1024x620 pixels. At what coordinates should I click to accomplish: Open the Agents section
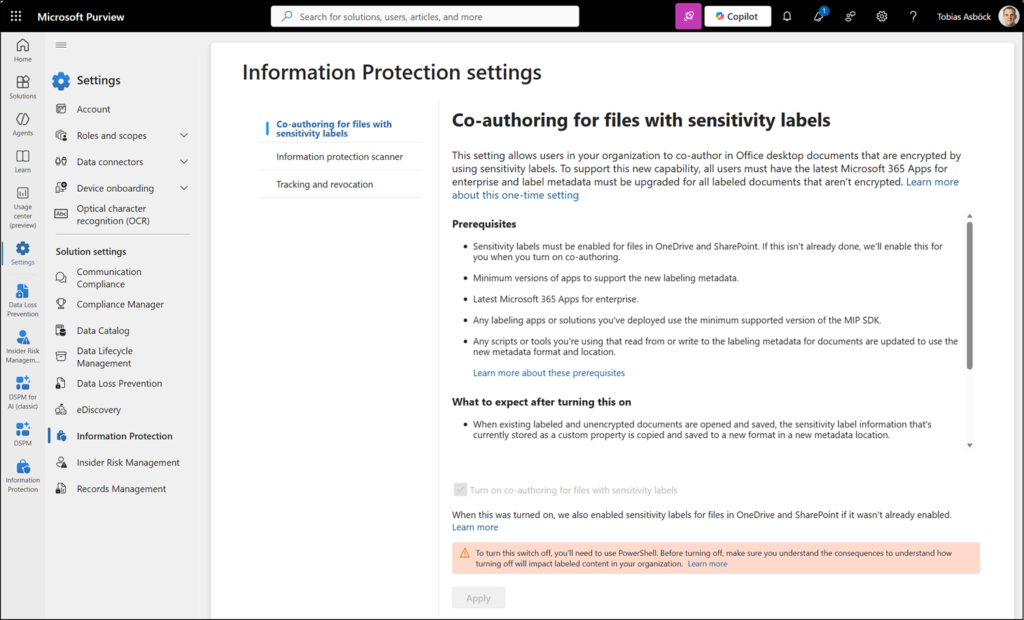coord(22,123)
